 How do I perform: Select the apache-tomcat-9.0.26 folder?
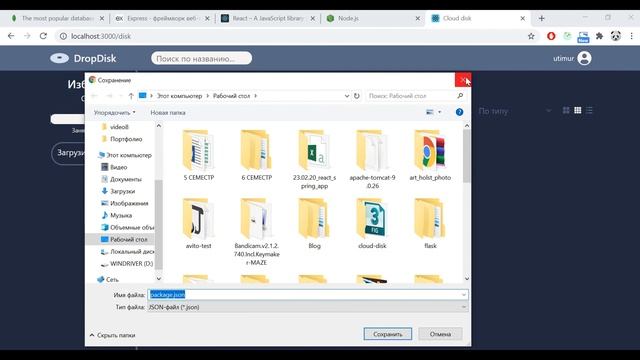[372, 159]
